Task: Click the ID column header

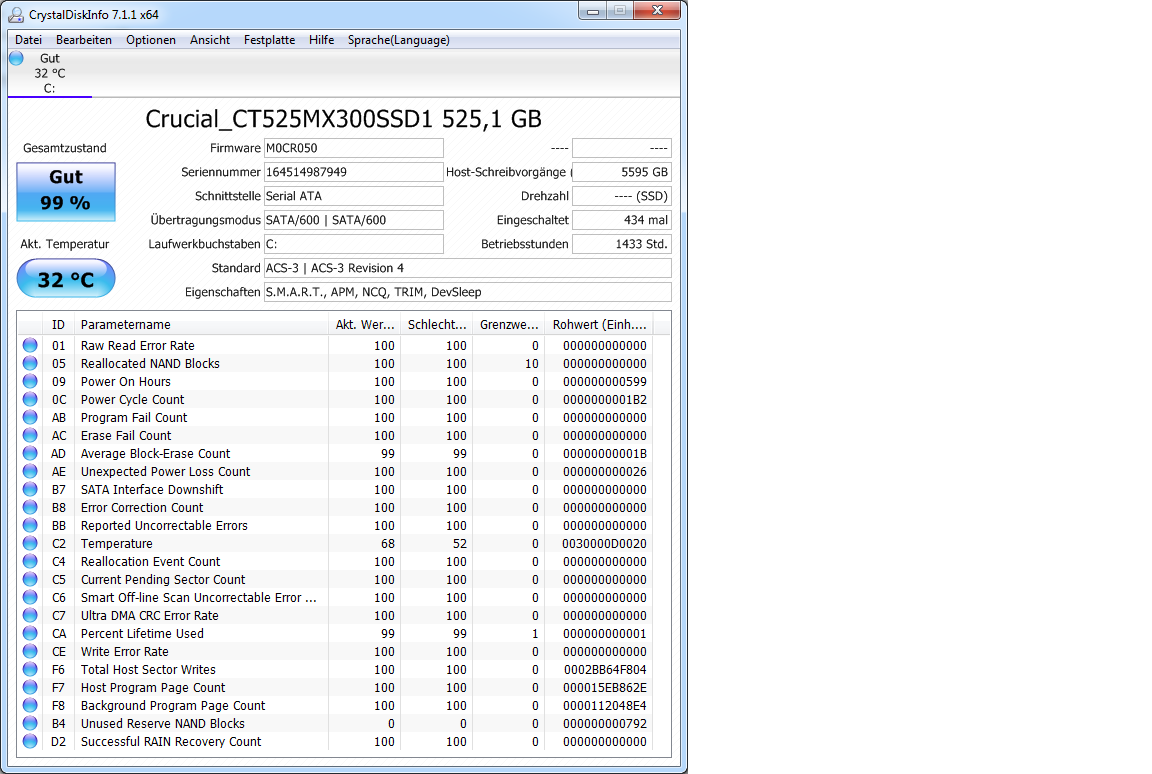Action: 58,325
